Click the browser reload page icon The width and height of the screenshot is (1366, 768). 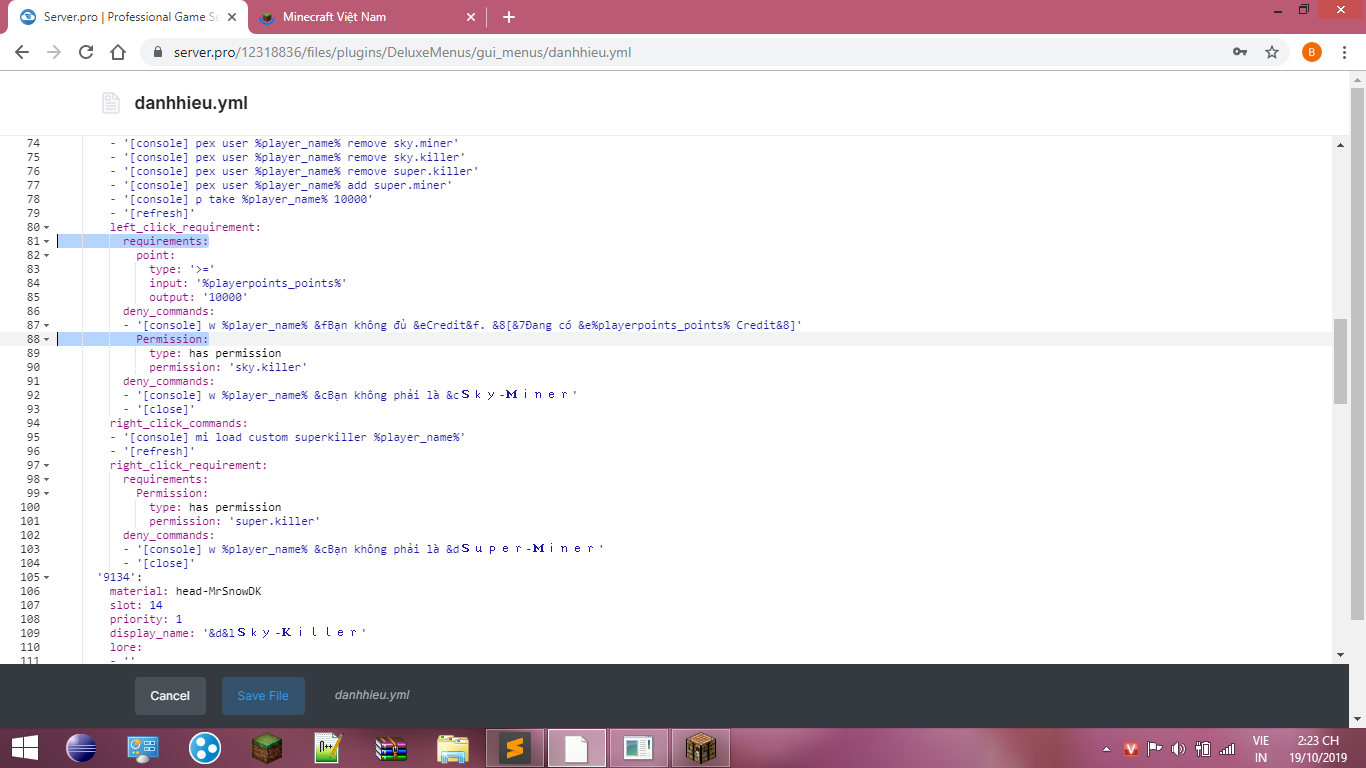(86, 52)
